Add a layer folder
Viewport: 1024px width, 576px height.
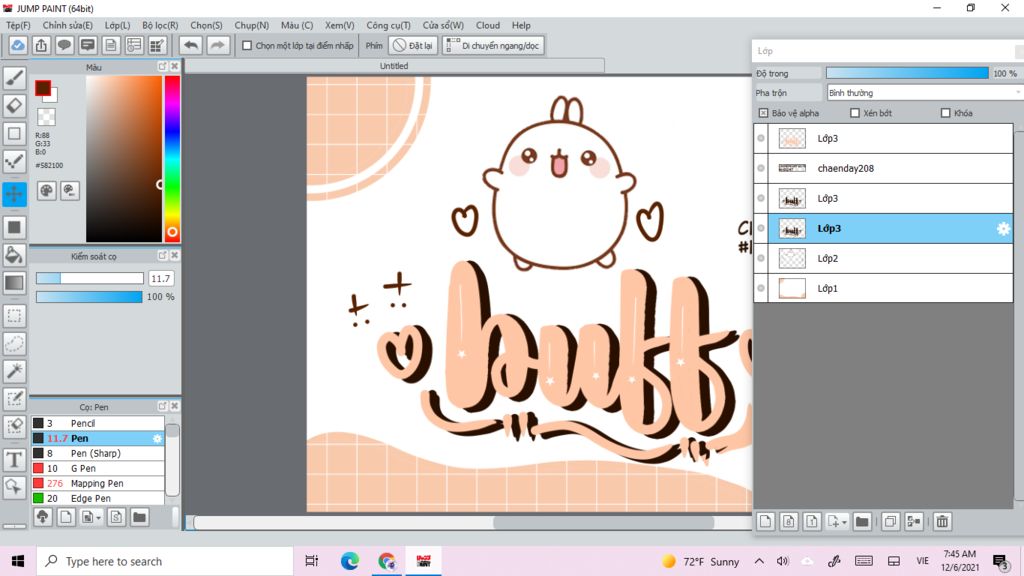tap(862, 521)
